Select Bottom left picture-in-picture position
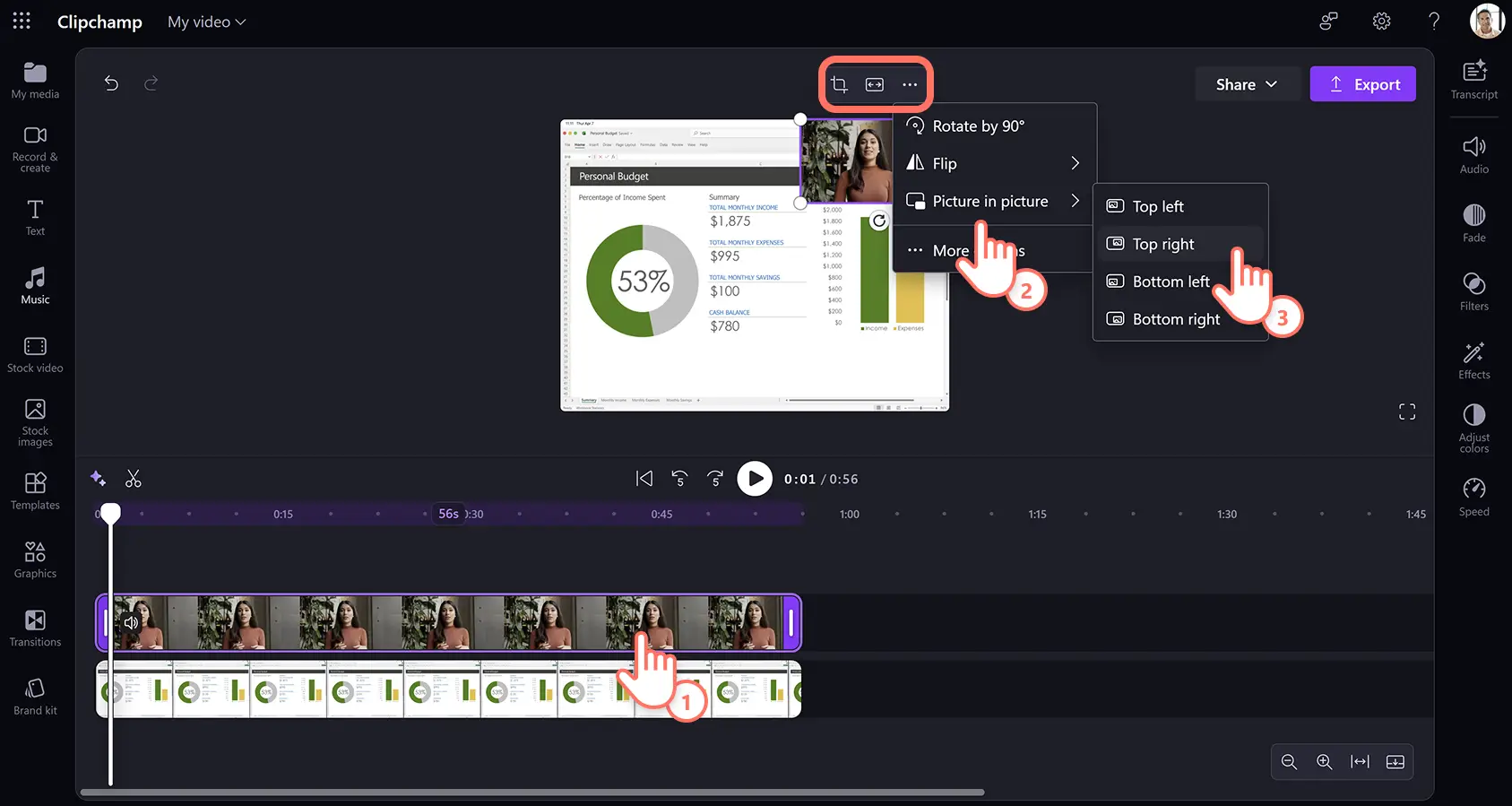This screenshot has width=1512, height=806. [1180, 282]
